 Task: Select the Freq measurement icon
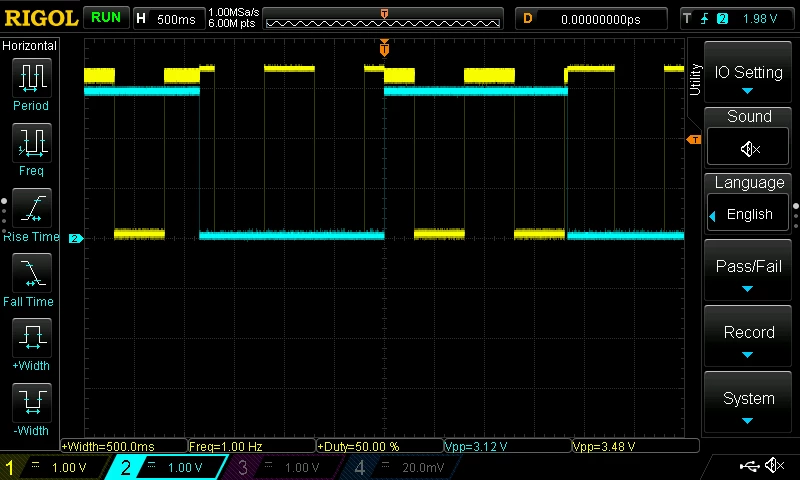[x=32, y=143]
